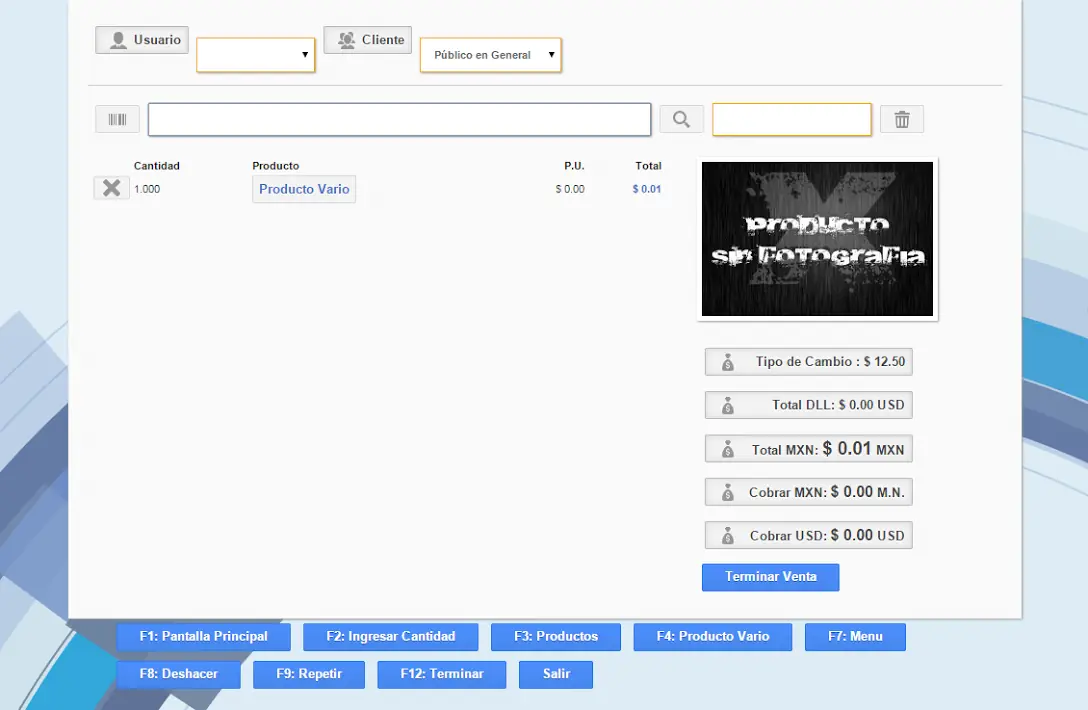Open F3: Productos

[556, 636]
